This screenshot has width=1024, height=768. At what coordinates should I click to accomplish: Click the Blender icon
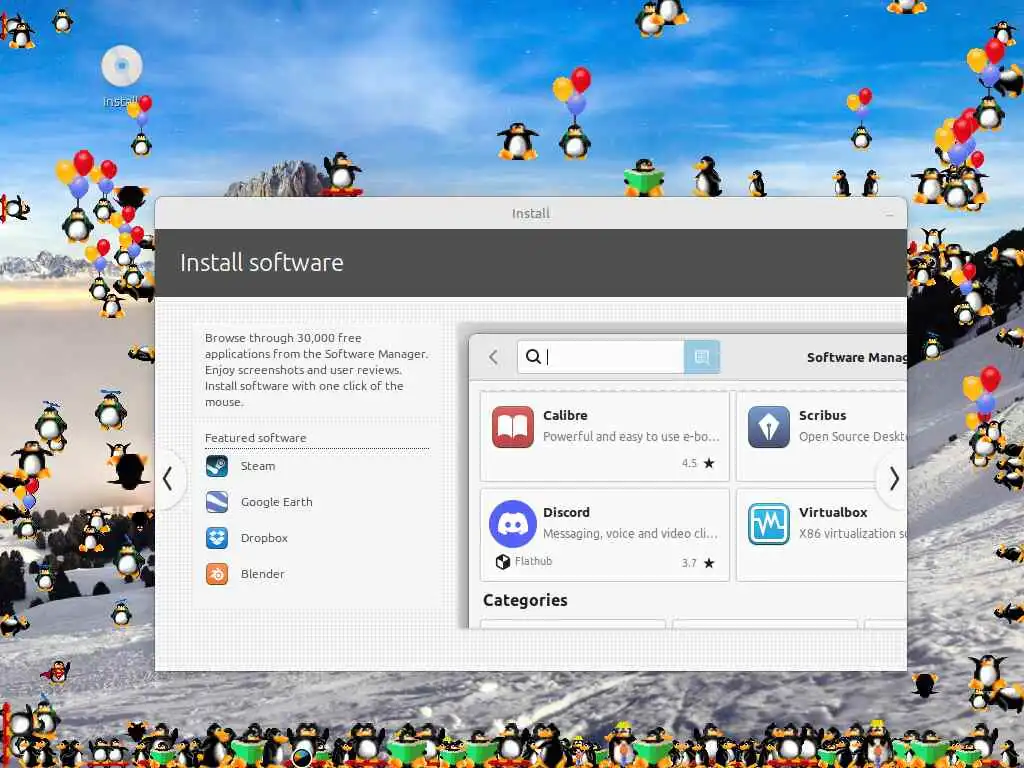click(x=217, y=574)
